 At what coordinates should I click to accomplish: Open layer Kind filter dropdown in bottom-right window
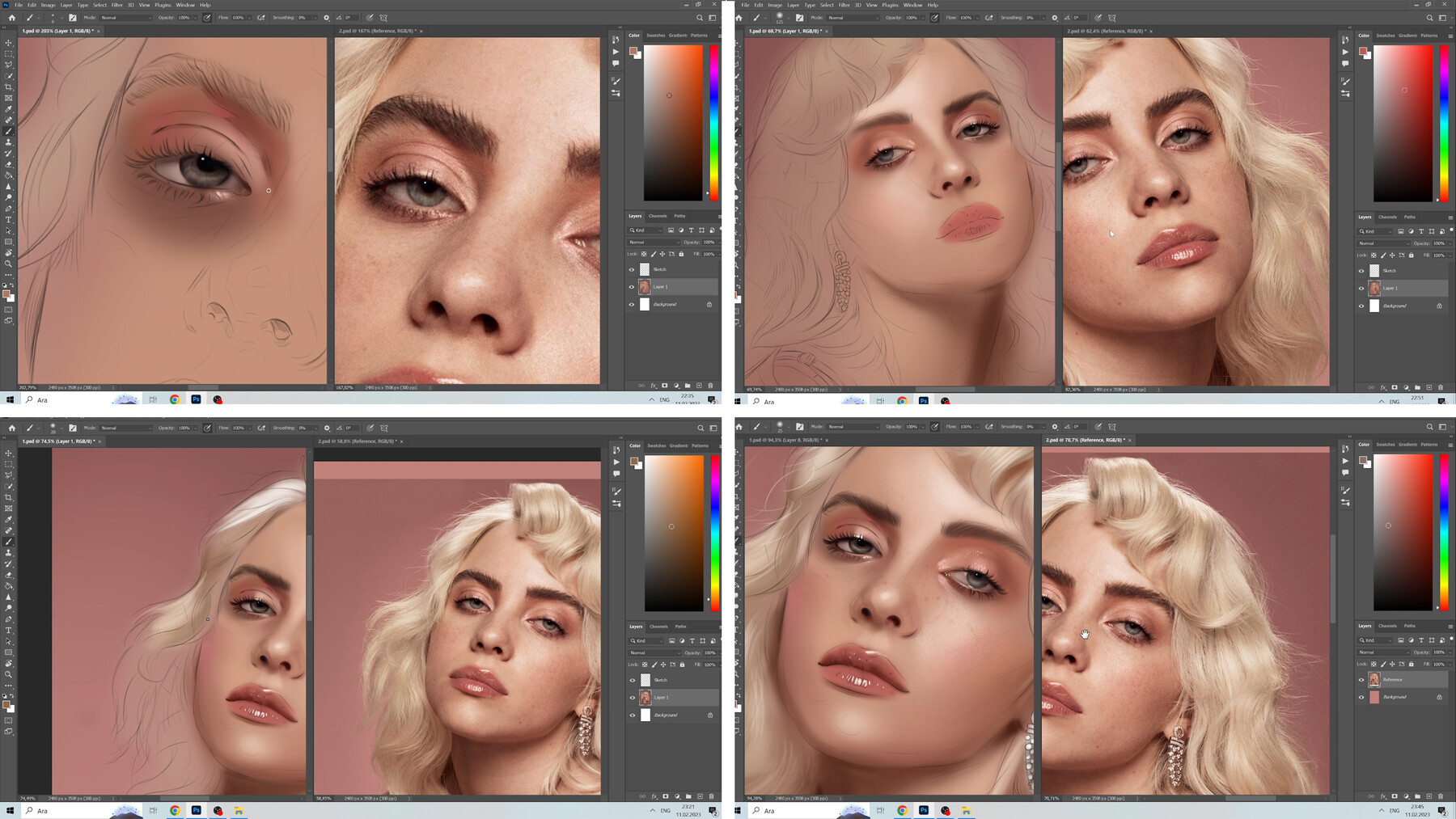point(1375,640)
